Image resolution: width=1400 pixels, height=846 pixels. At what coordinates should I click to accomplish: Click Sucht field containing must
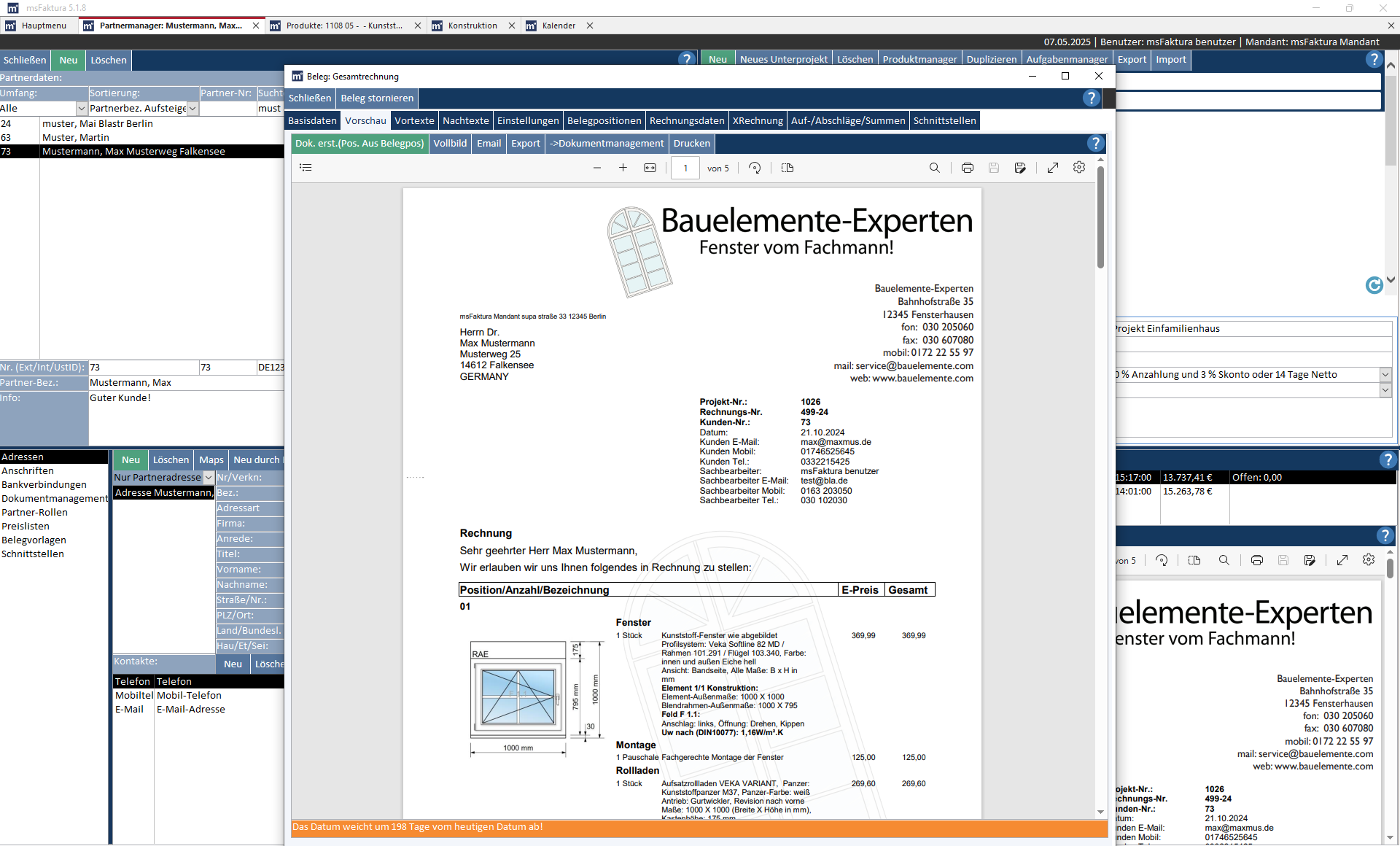pyautogui.click(x=270, y=108)
